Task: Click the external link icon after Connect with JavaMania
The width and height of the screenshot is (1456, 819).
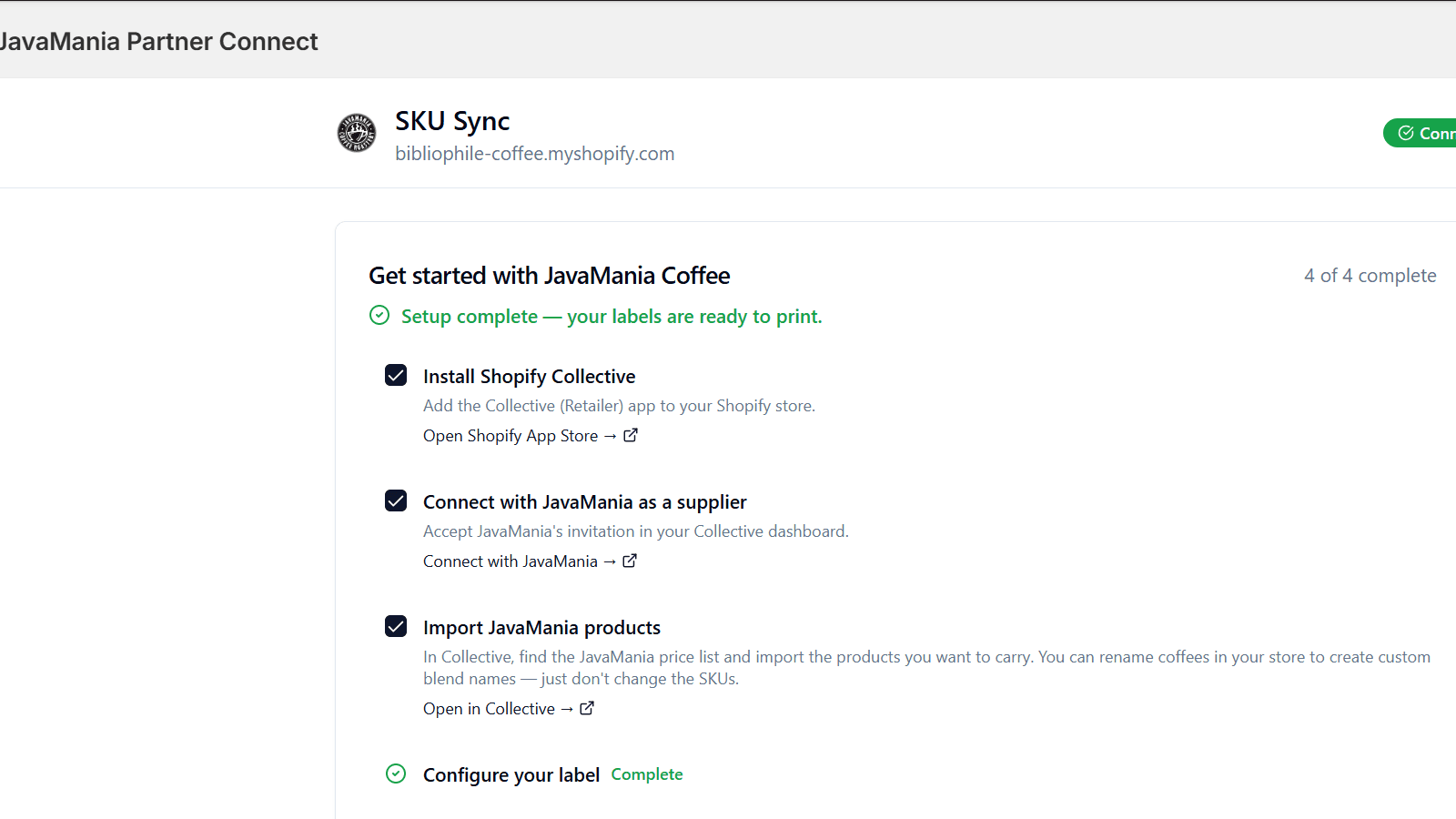Action: 630,561
